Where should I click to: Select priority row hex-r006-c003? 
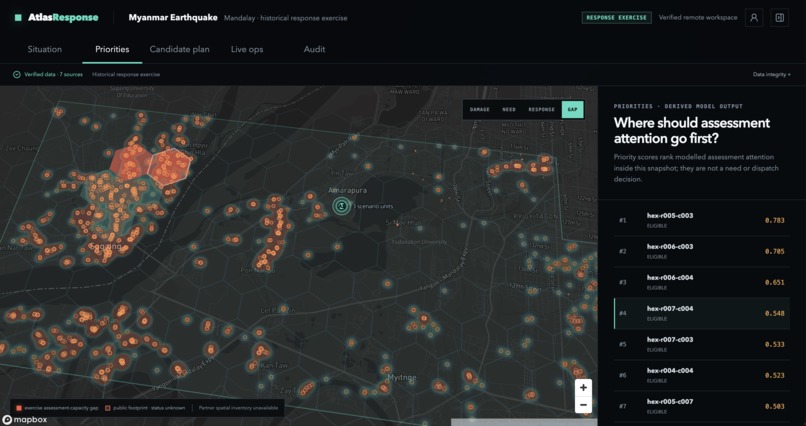702,251
